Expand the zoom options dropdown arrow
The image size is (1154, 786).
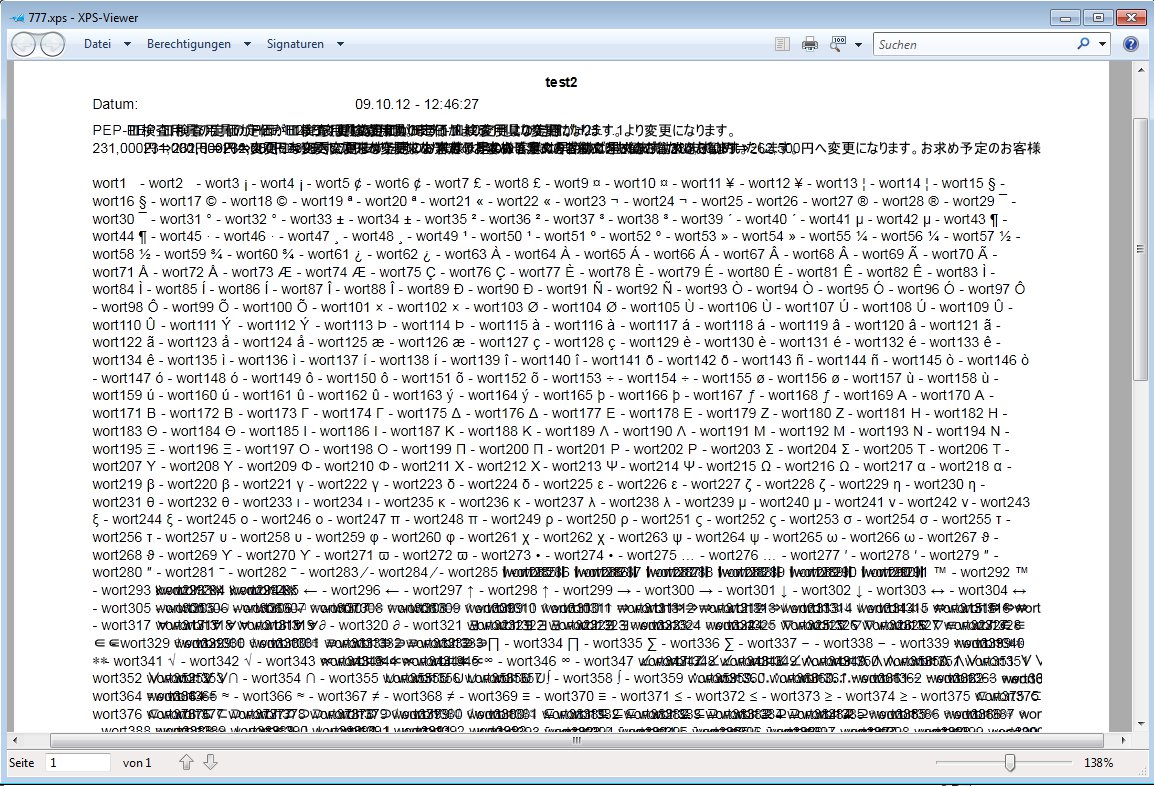click(858, 44)
